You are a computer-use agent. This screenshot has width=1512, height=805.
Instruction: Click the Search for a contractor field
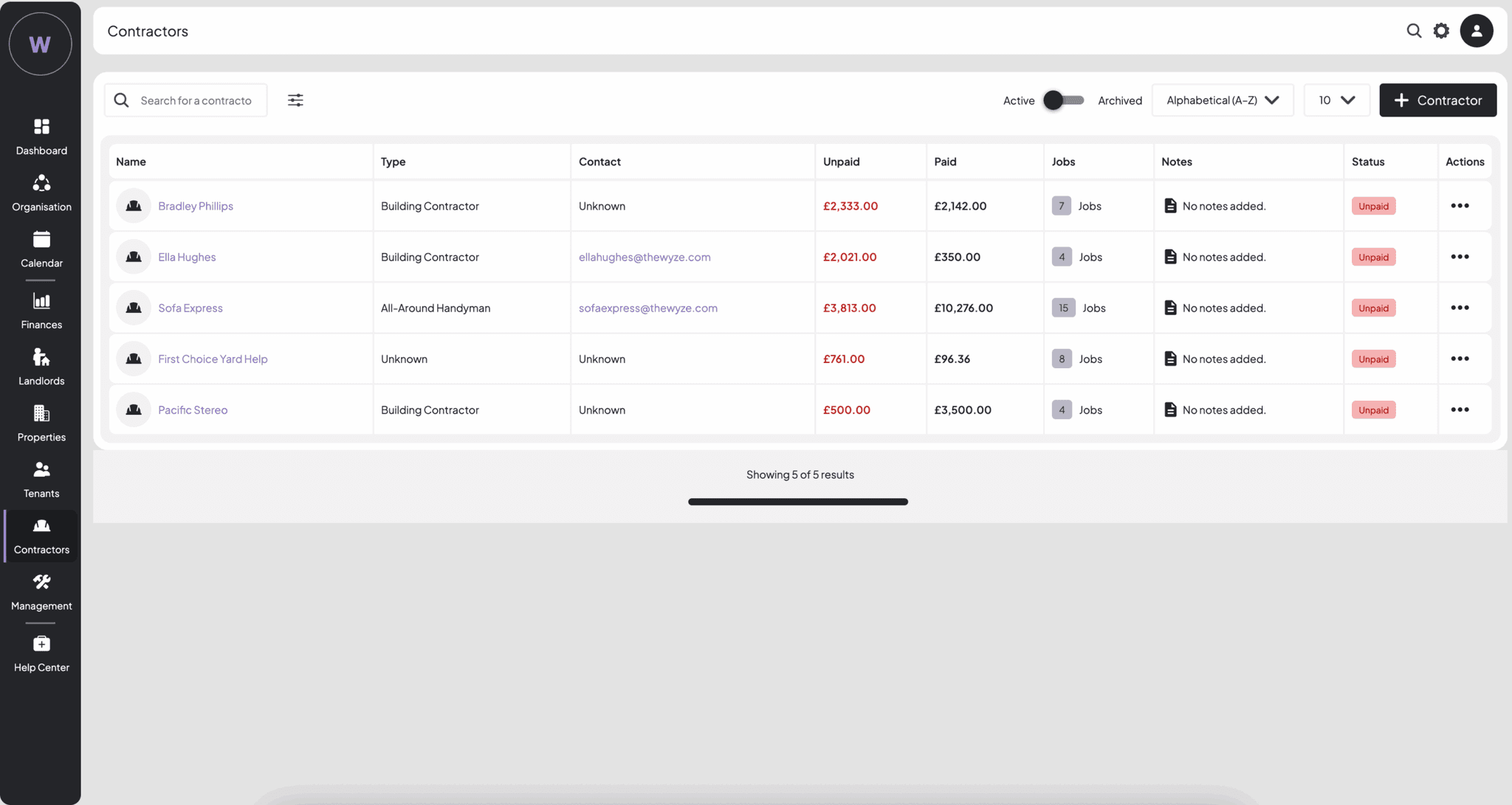(196, 100)
